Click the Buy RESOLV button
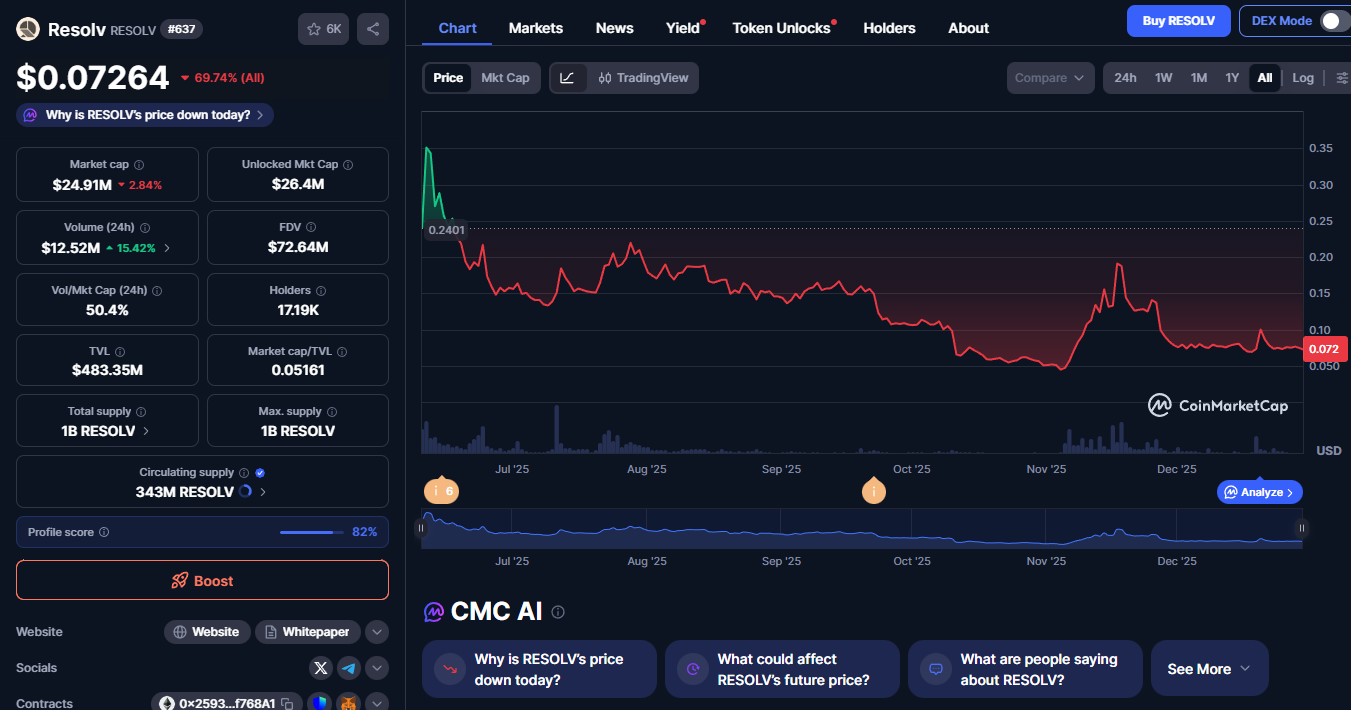Viewport: 1351px width, 710px height. click(x=1179, y=21)
